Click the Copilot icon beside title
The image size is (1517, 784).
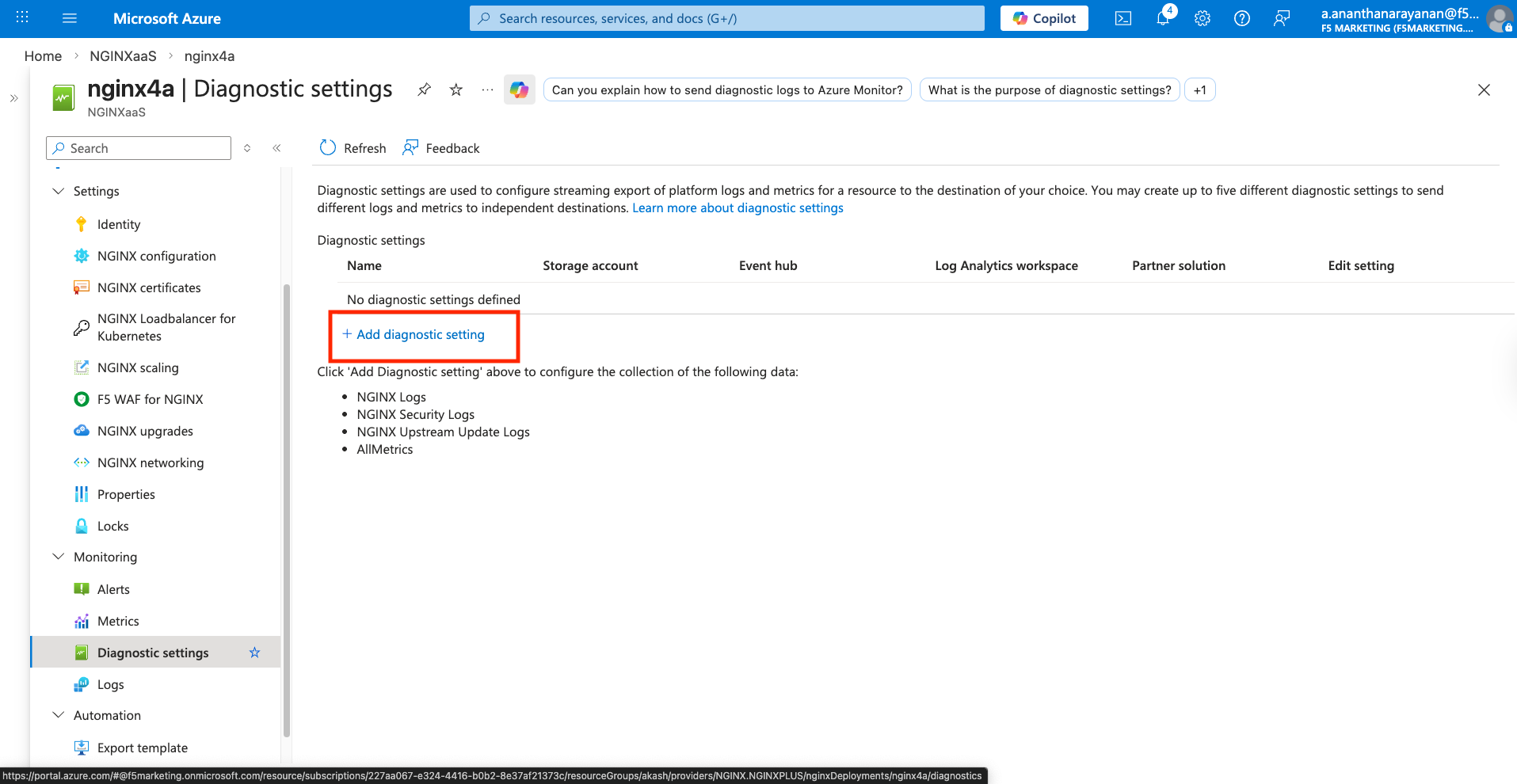tap(520, 89)
